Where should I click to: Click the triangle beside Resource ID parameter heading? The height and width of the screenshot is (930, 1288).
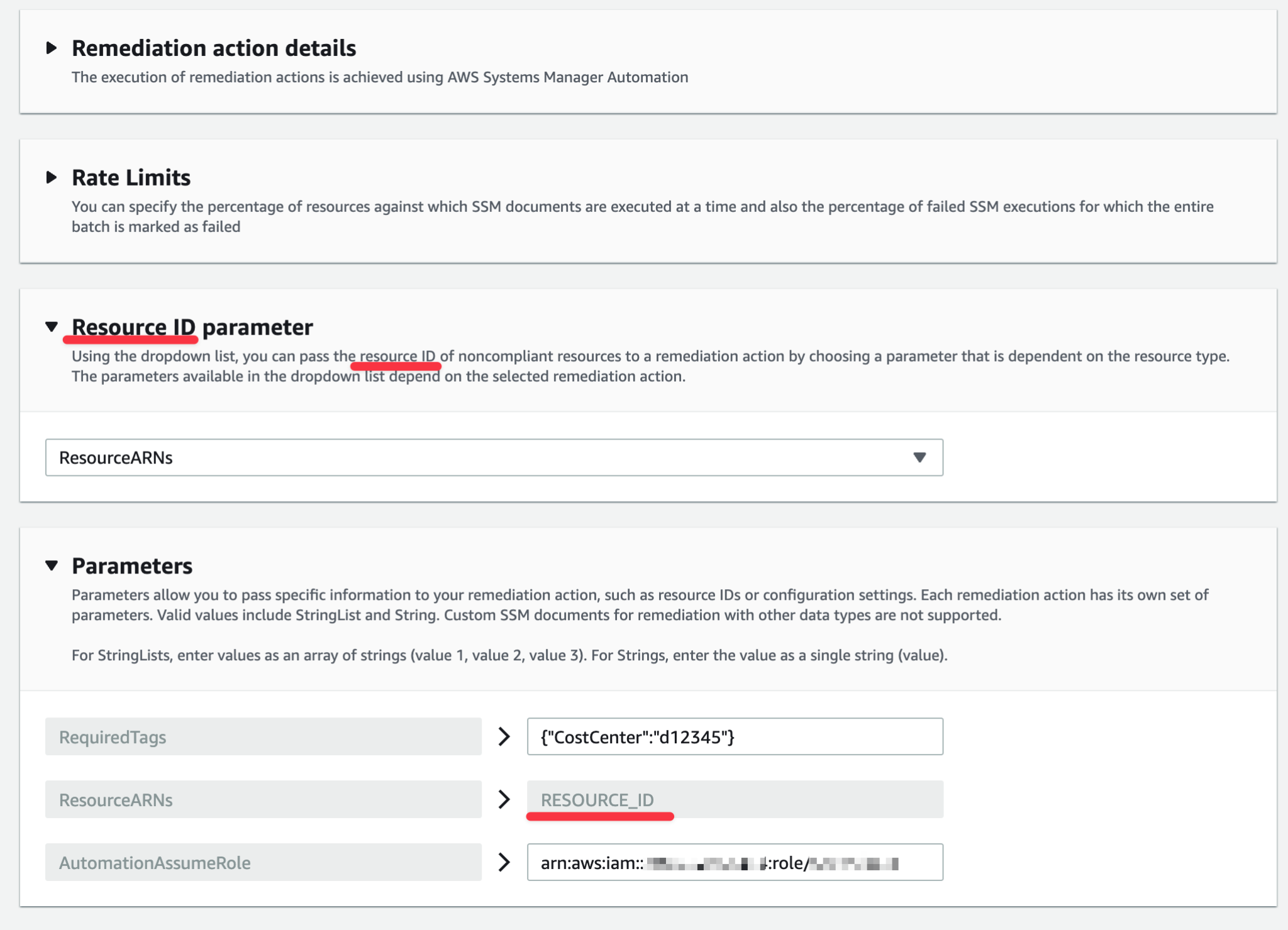coord(52,328)
